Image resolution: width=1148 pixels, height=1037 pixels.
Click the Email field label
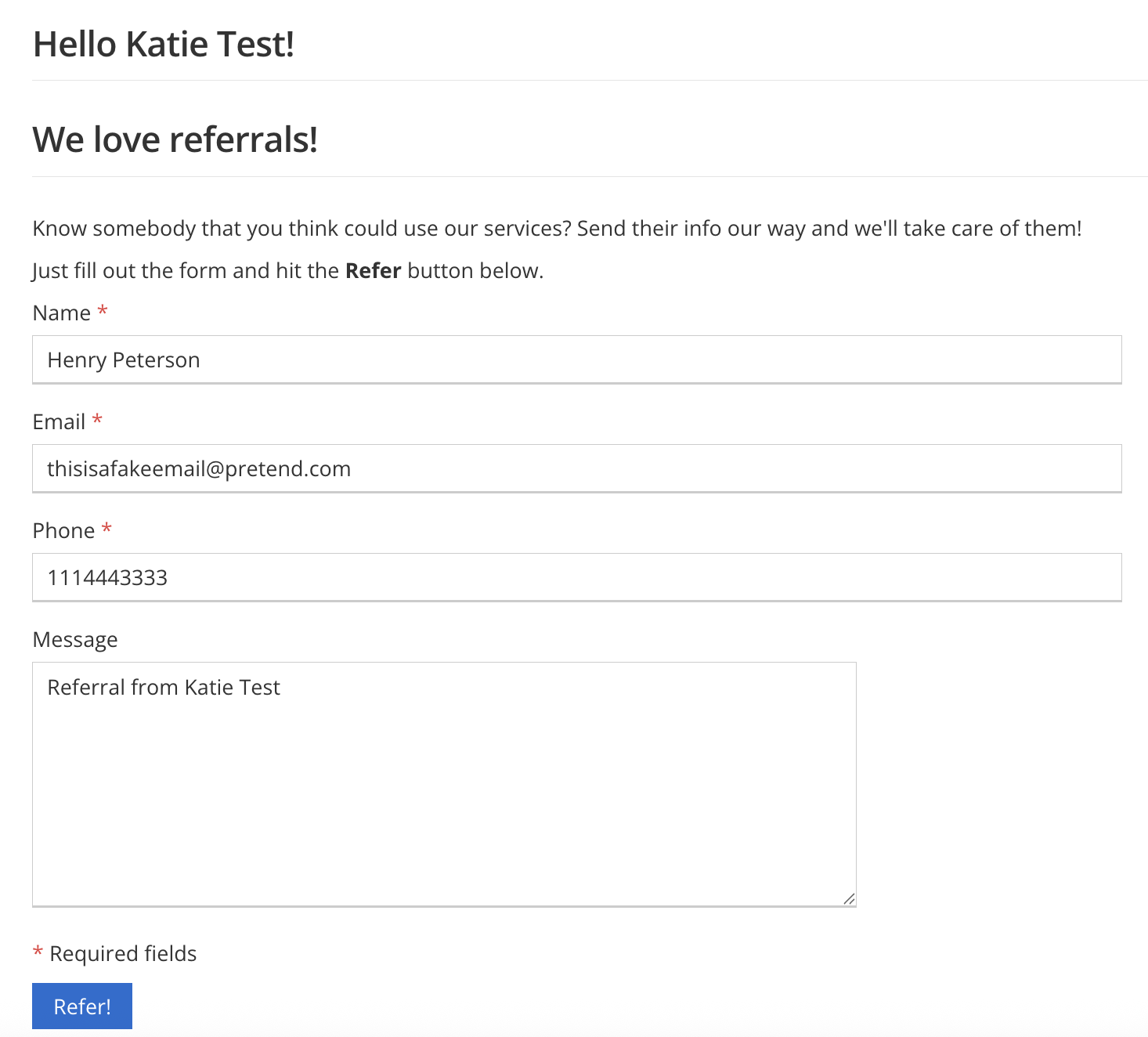(x=59, y=422)
